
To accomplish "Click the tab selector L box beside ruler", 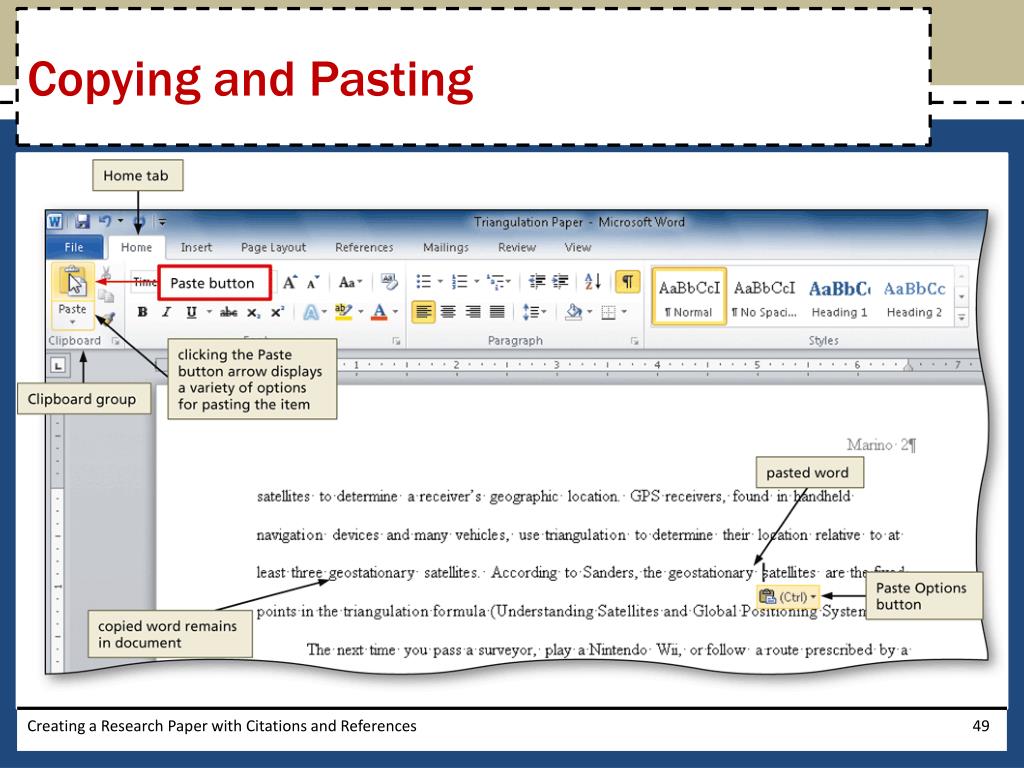I will pos(58,366).
